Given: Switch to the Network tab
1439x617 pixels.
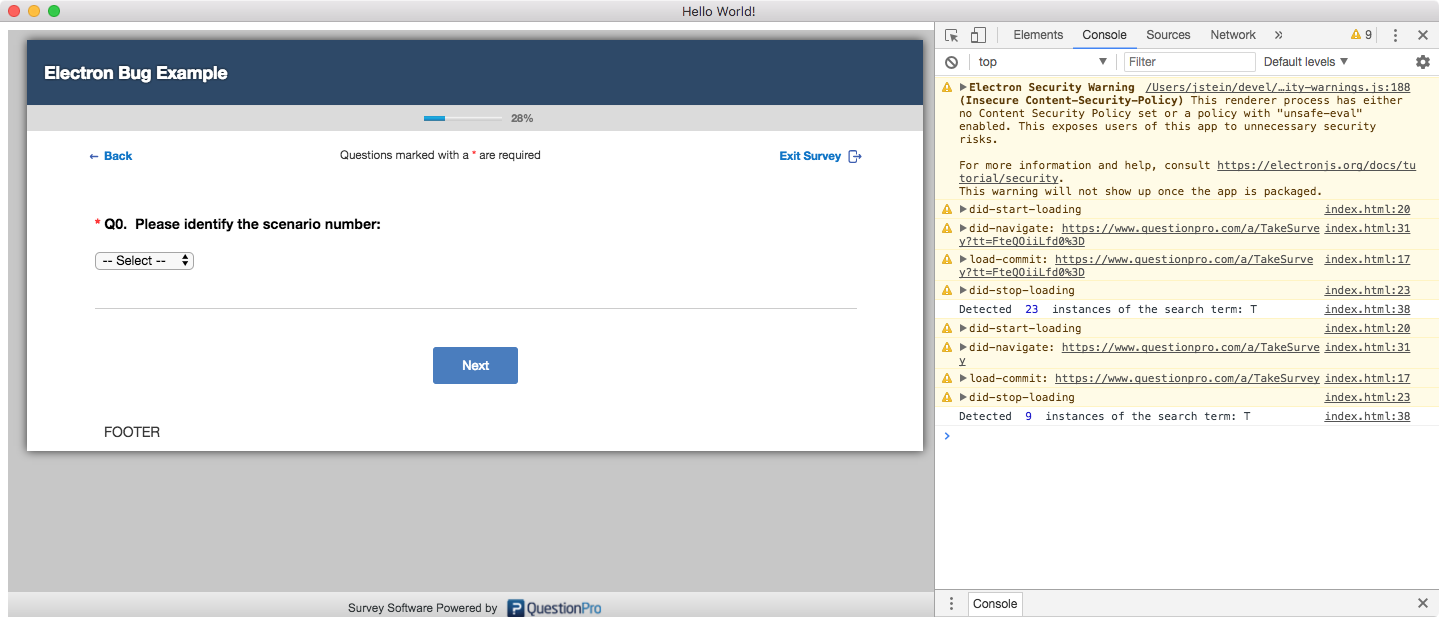Looking at the screenshot, I should (x=1232, y=34).
